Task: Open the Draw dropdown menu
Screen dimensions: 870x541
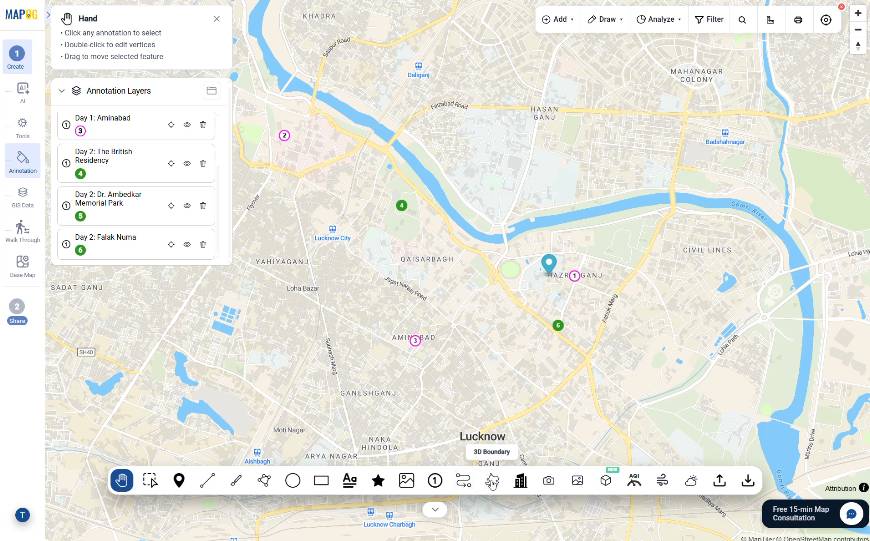Action: (605, 19)
